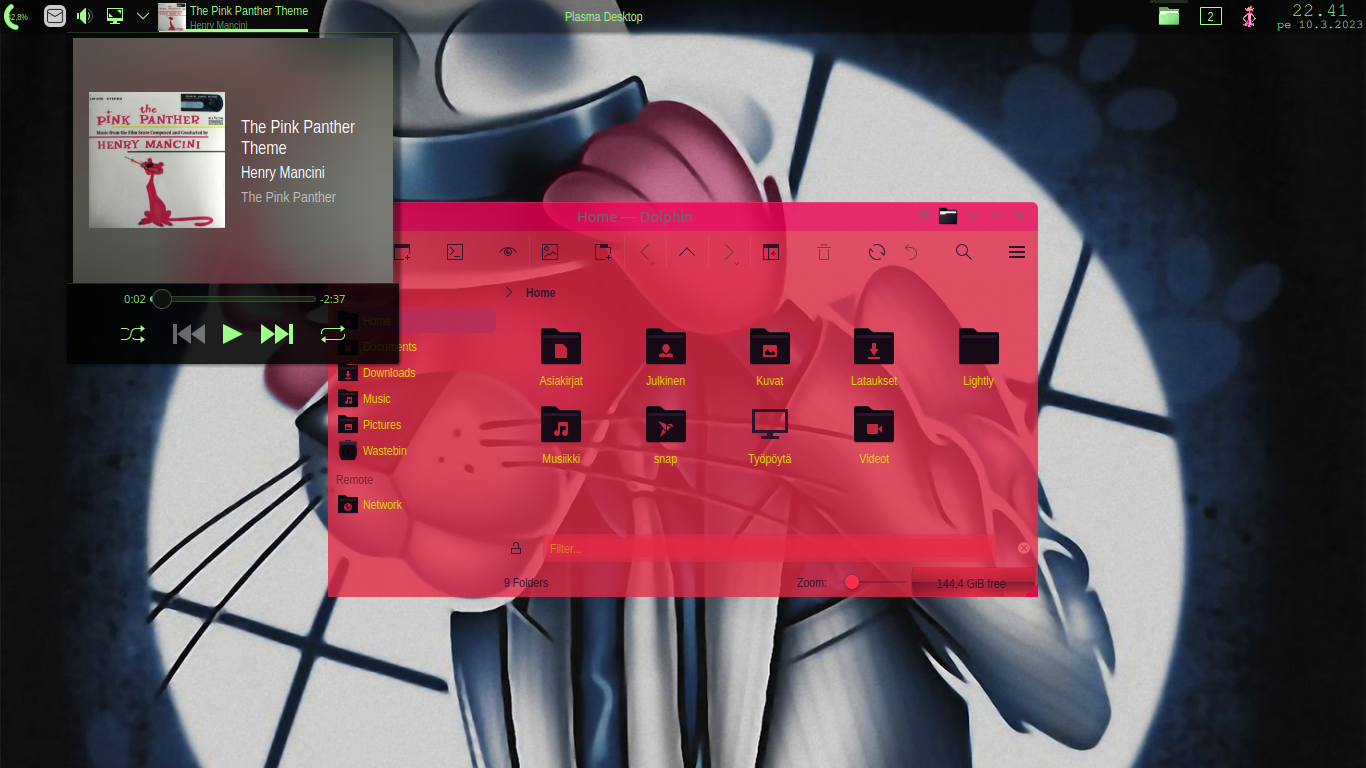Play The Pink Panther Theme
1366x768 pixels.
(232, 334)
